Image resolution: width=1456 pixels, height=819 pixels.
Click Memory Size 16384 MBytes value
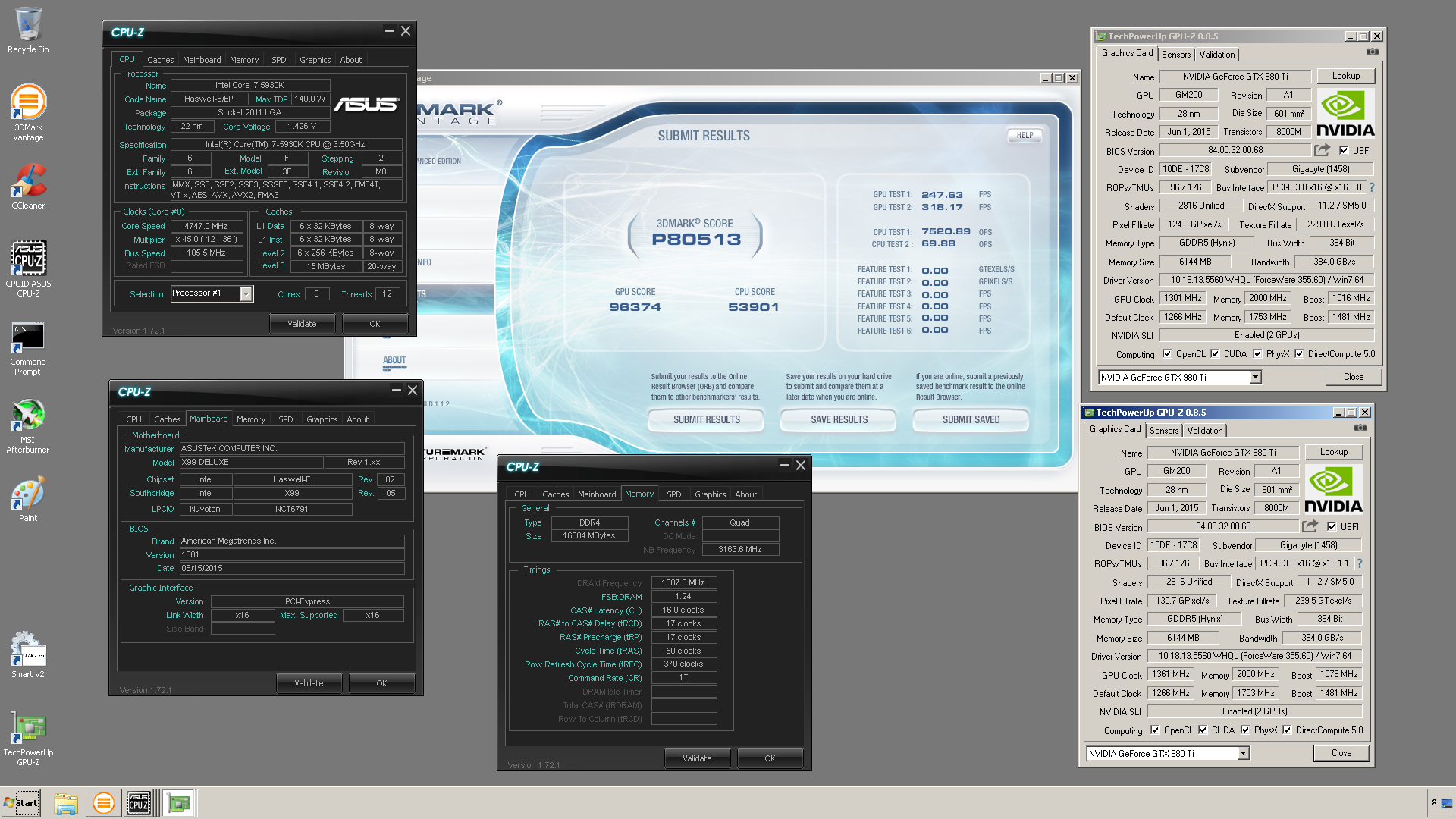pos(589,535)
